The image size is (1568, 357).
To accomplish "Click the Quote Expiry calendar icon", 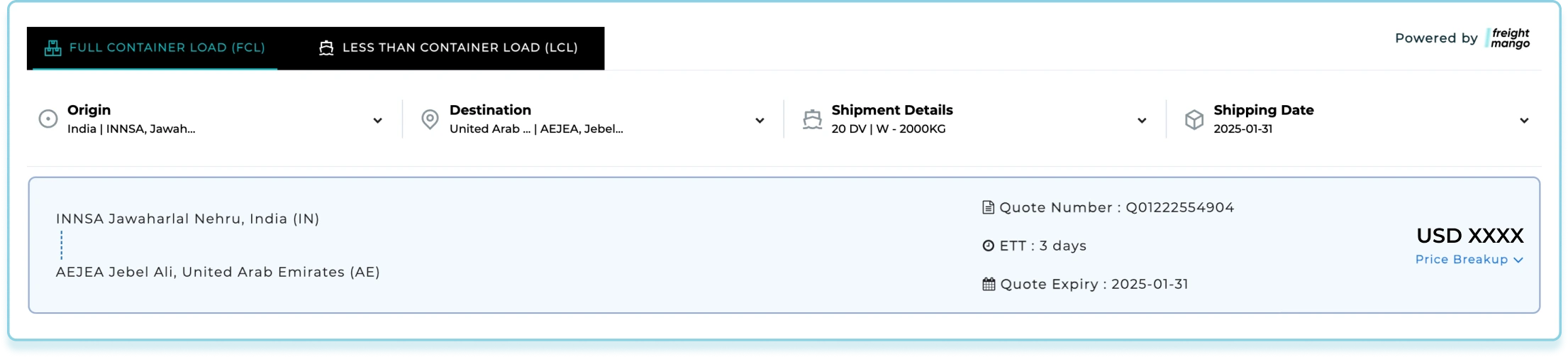I will click(989, 285).
